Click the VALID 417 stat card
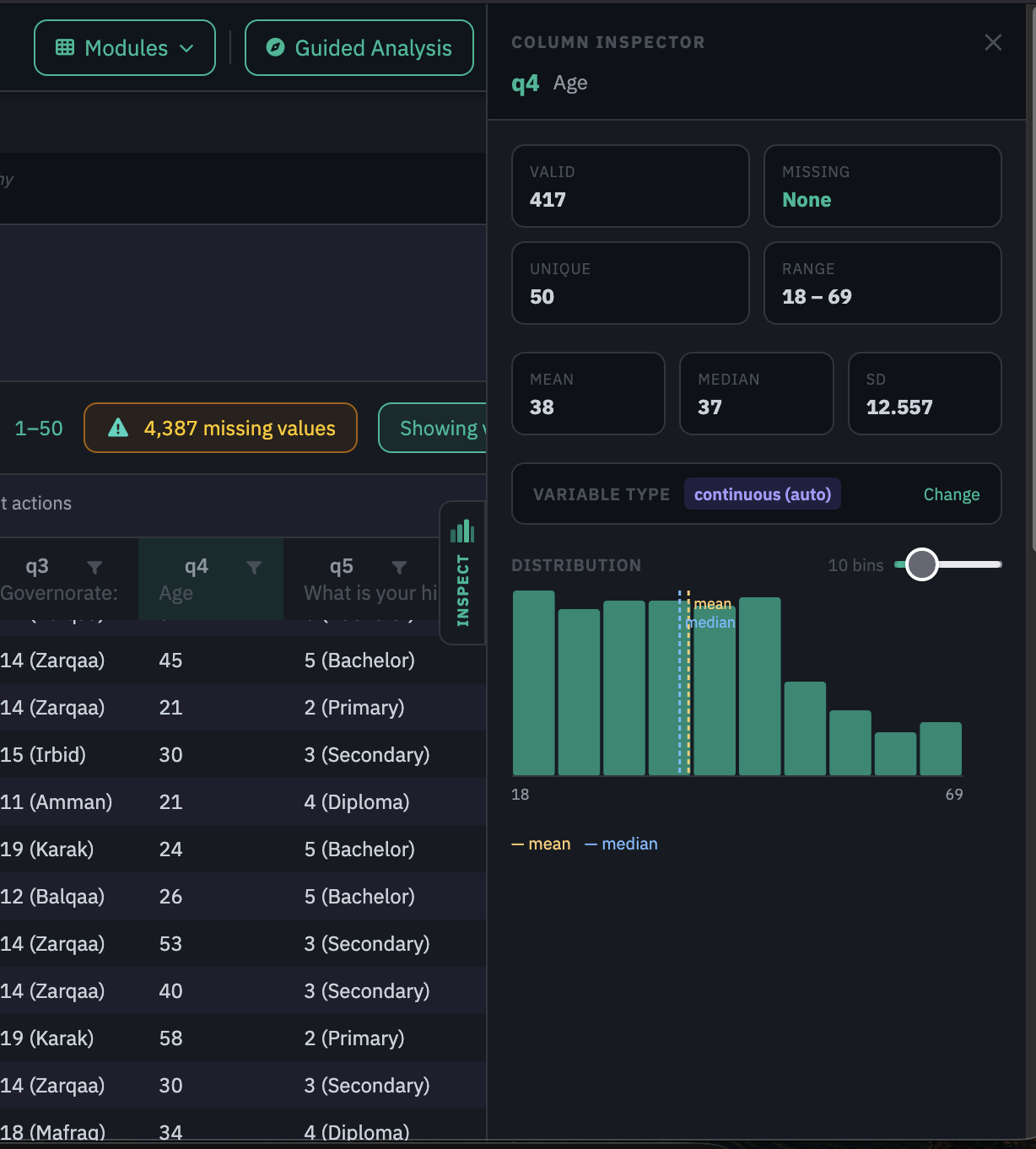This screenshot has width=1036, height=1149. (x=630, y=186)
